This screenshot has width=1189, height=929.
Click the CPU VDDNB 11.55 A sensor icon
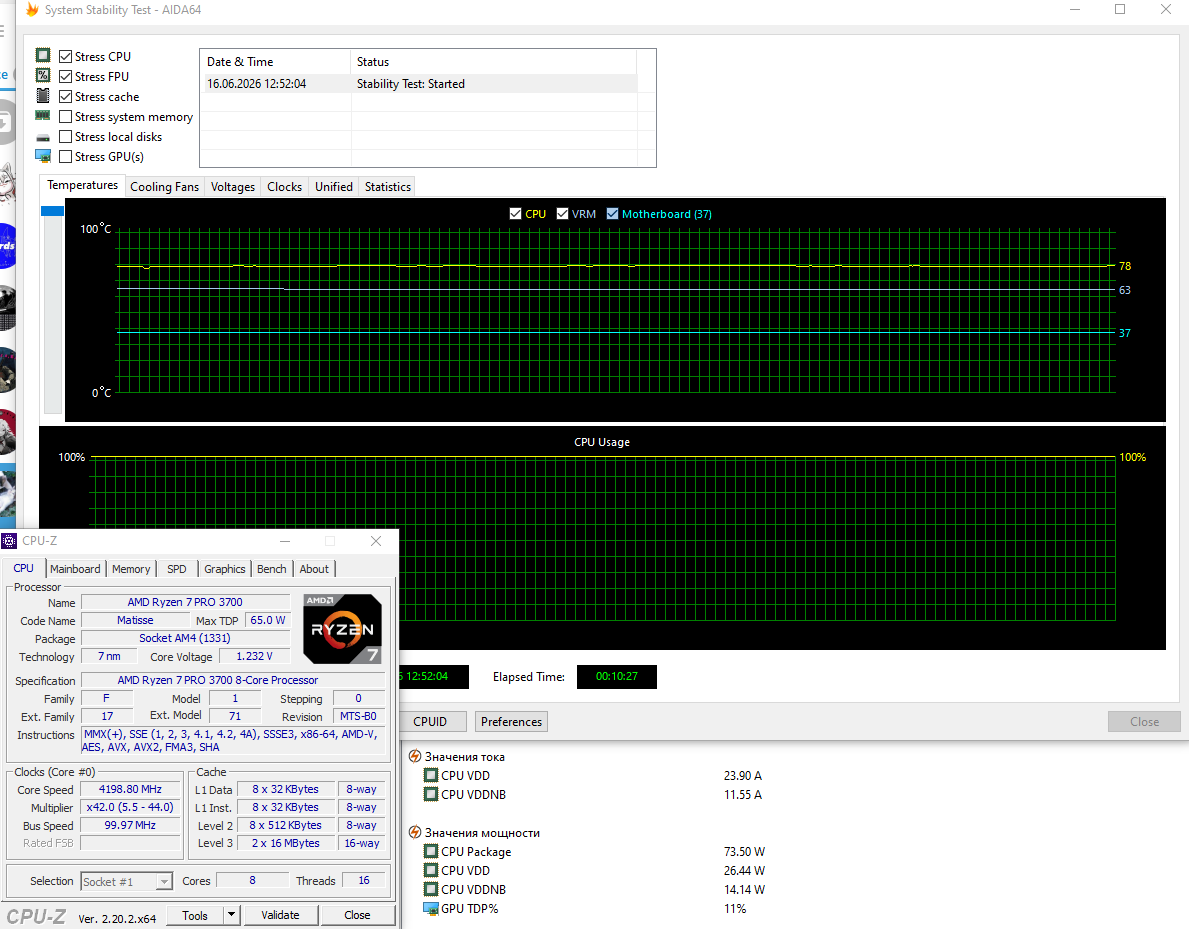431,794
